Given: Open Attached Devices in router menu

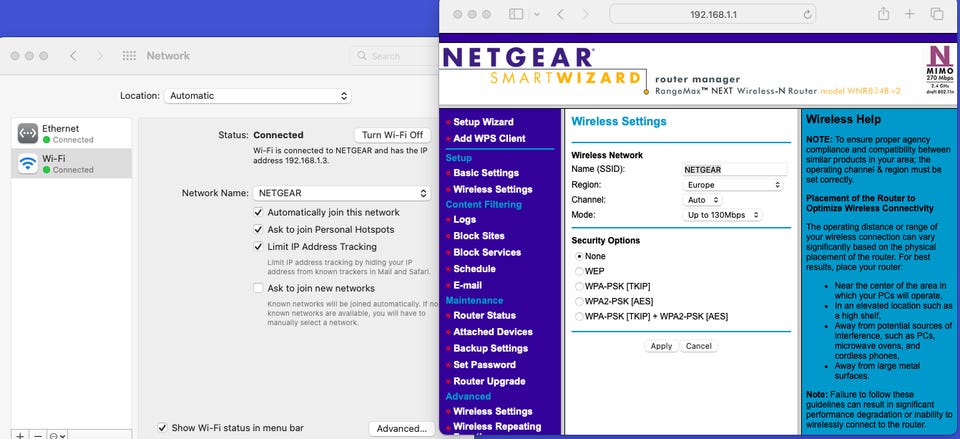Looking at the screenshot, I should tap(493, 332).
